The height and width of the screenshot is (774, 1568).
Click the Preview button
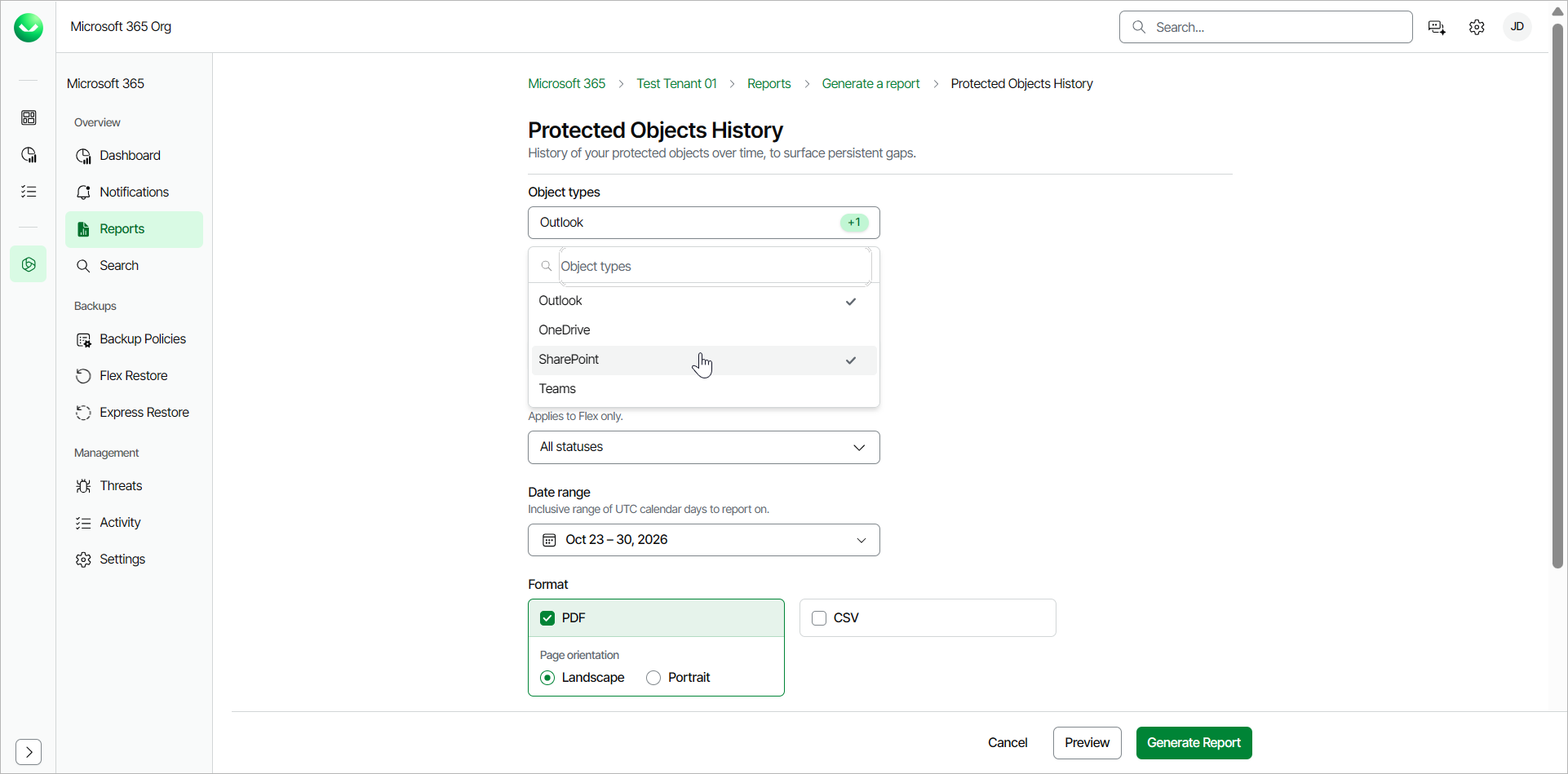point(1087,743)
